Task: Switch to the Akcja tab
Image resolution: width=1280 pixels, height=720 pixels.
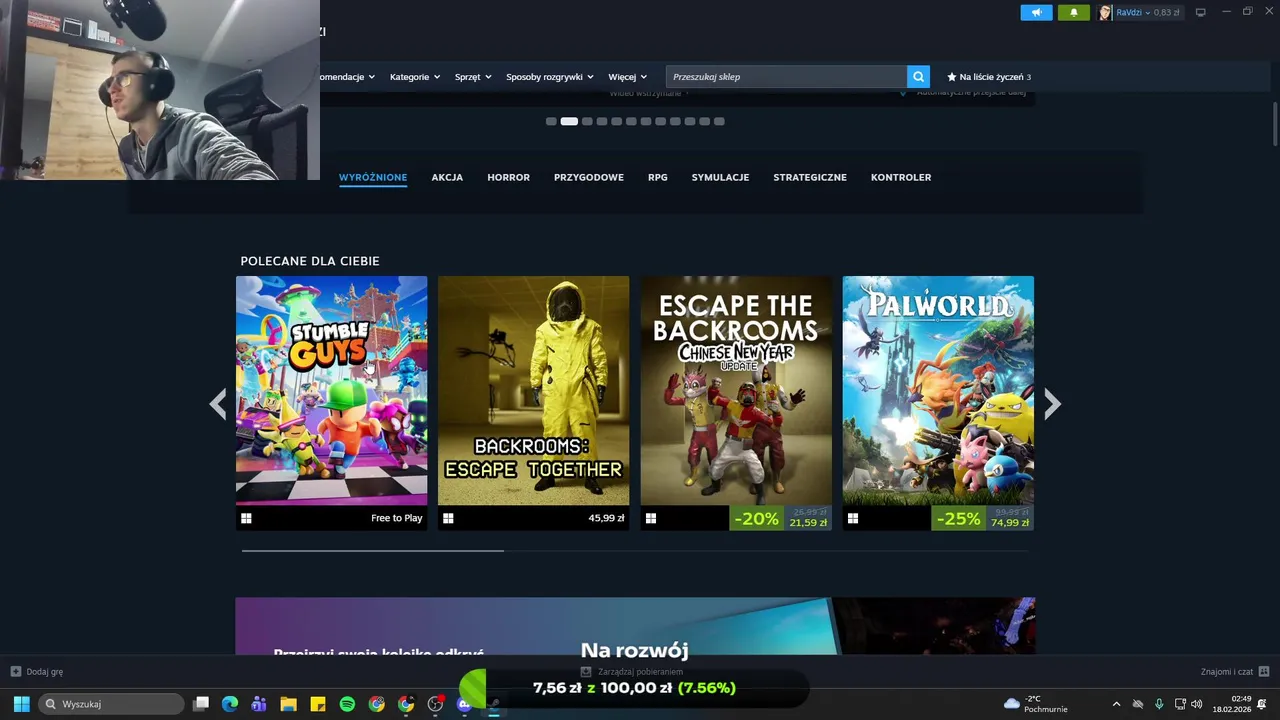Action: [x=447, y=177]
